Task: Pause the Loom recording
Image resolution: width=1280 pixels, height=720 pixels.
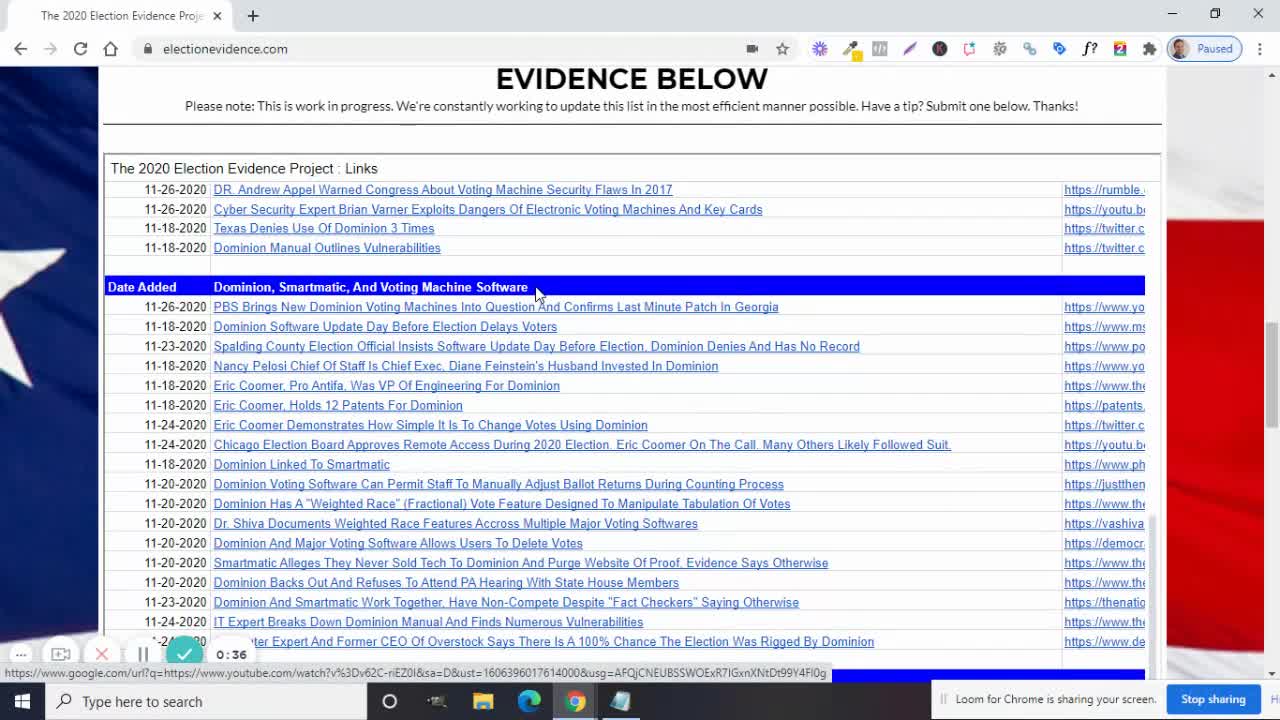Action: pyautogui.click(x=143, y=654)
